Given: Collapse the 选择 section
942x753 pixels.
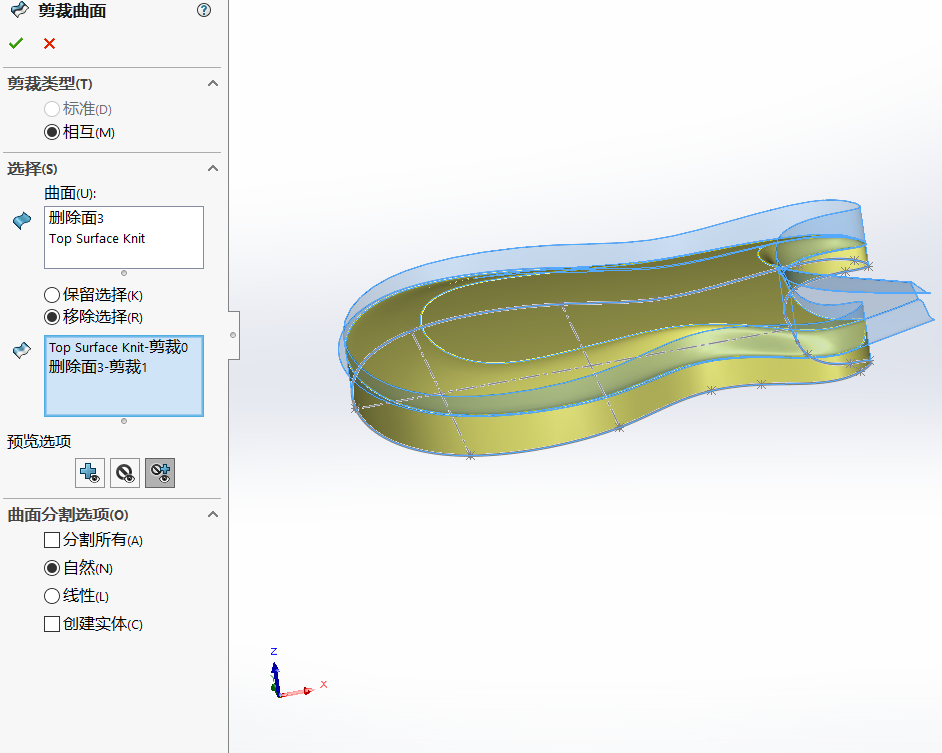Looking at the screenshot, I should click(x=212, y=169).
